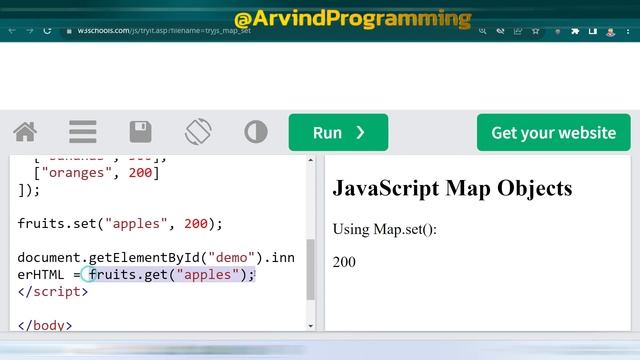
Task: Open the hamburger menu icon
Action: click(x=82, y=132)
